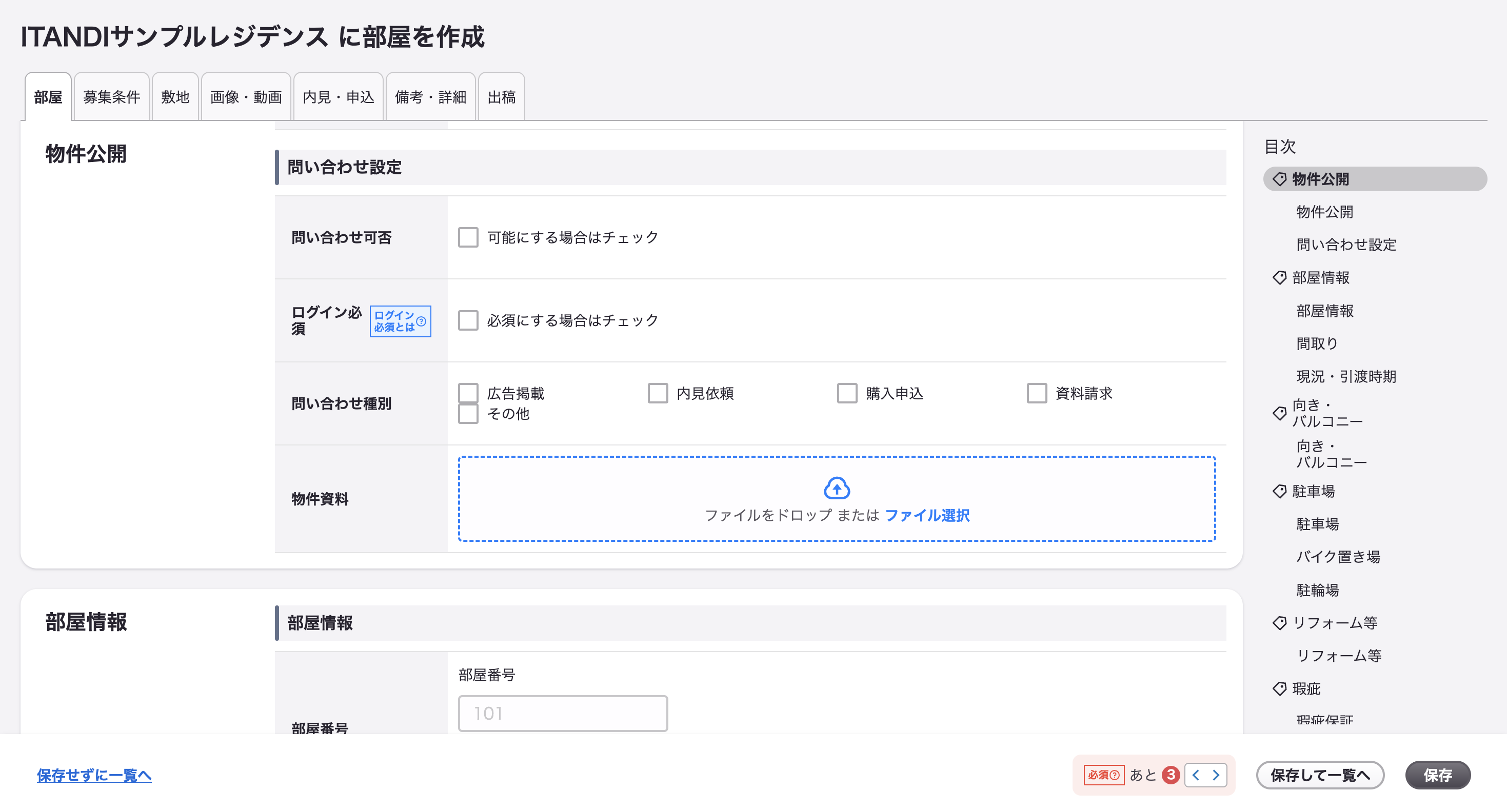Check その他 inquiry type

[x=468, y=414]
